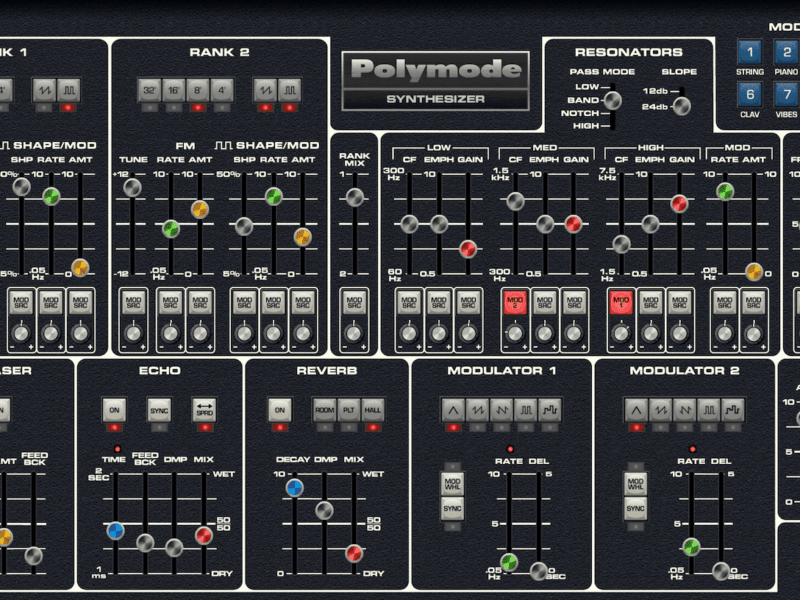Toggle SYNC in Modulator 1
The image size is (800, 600).
(453, 509)
